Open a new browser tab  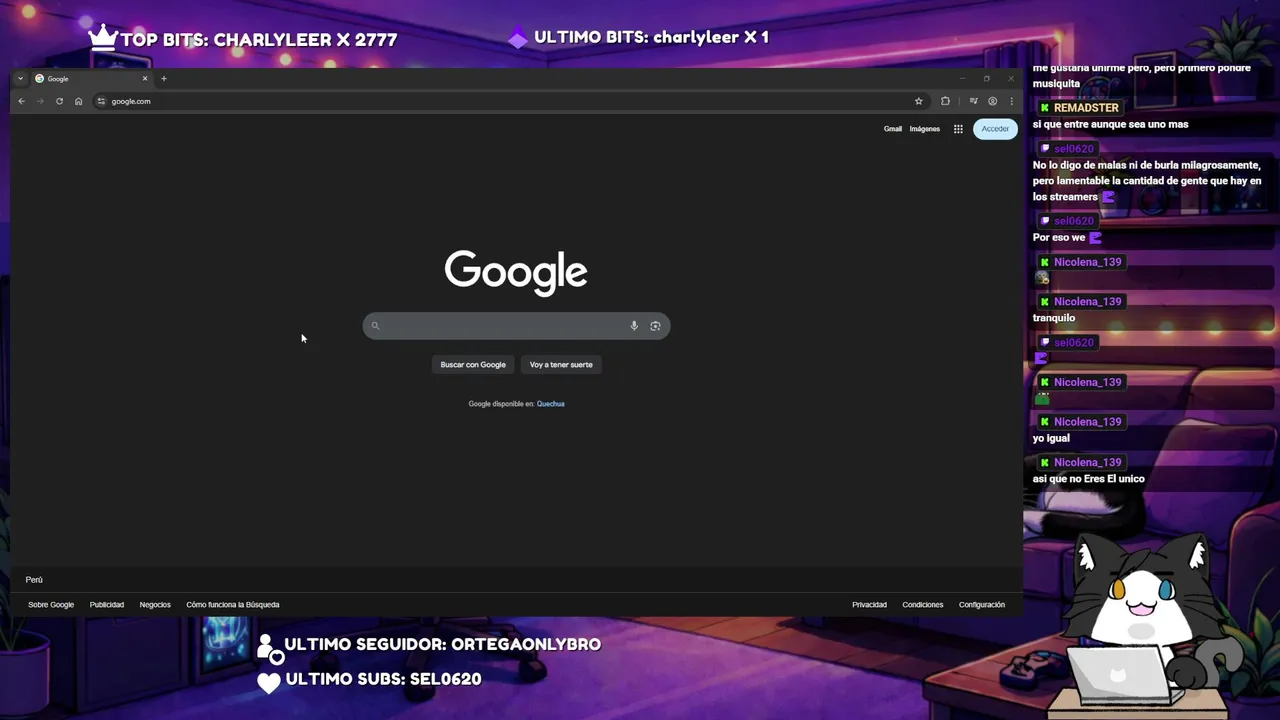tap(164, 78)
